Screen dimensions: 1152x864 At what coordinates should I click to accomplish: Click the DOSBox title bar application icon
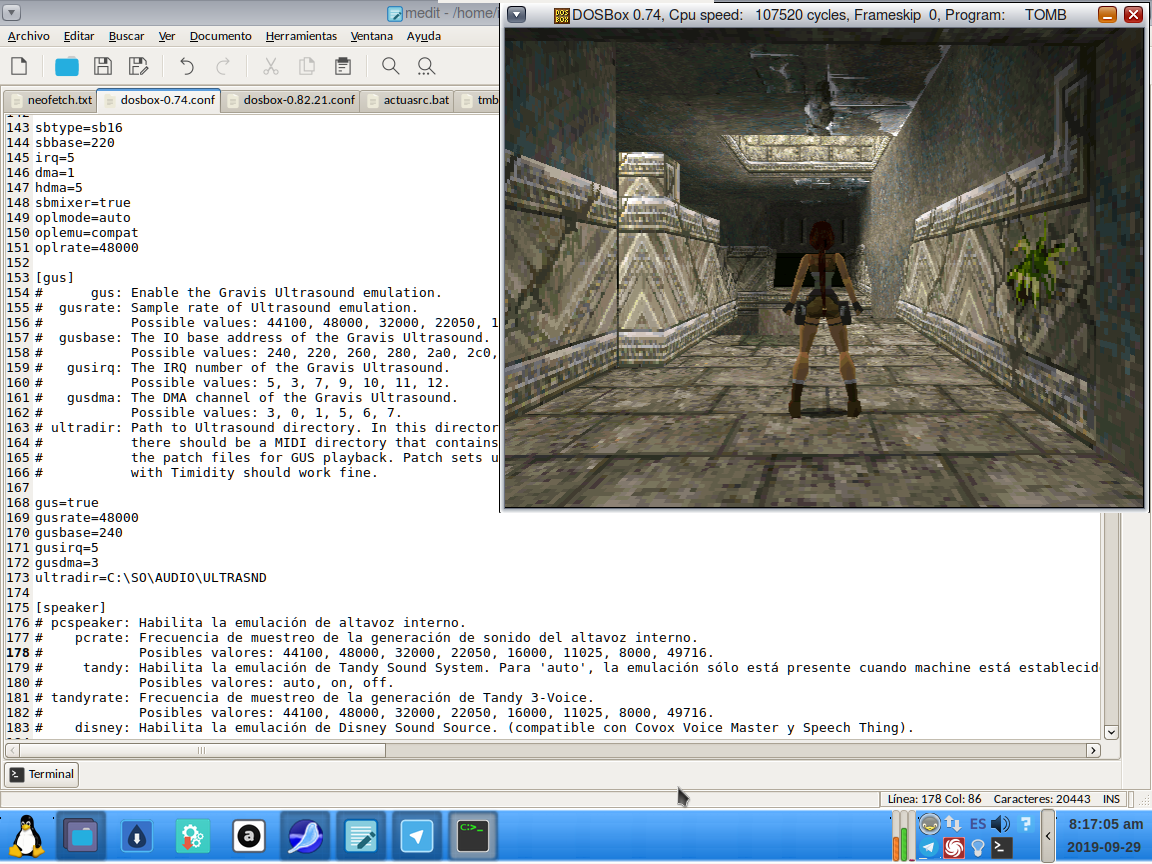coord(561,15)
